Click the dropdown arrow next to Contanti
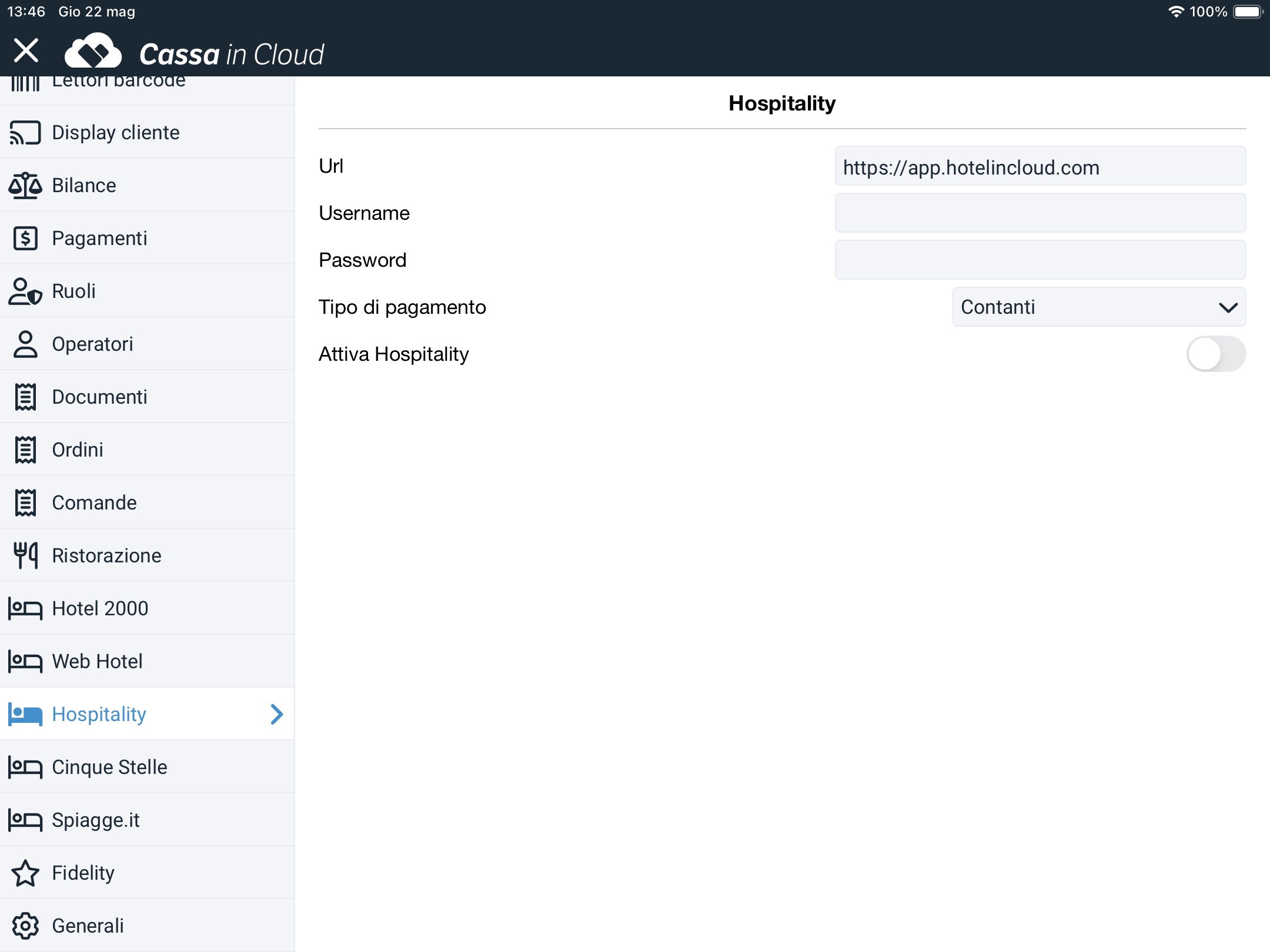Screen dimensions: 1270x952 (x=1228, y=307)
